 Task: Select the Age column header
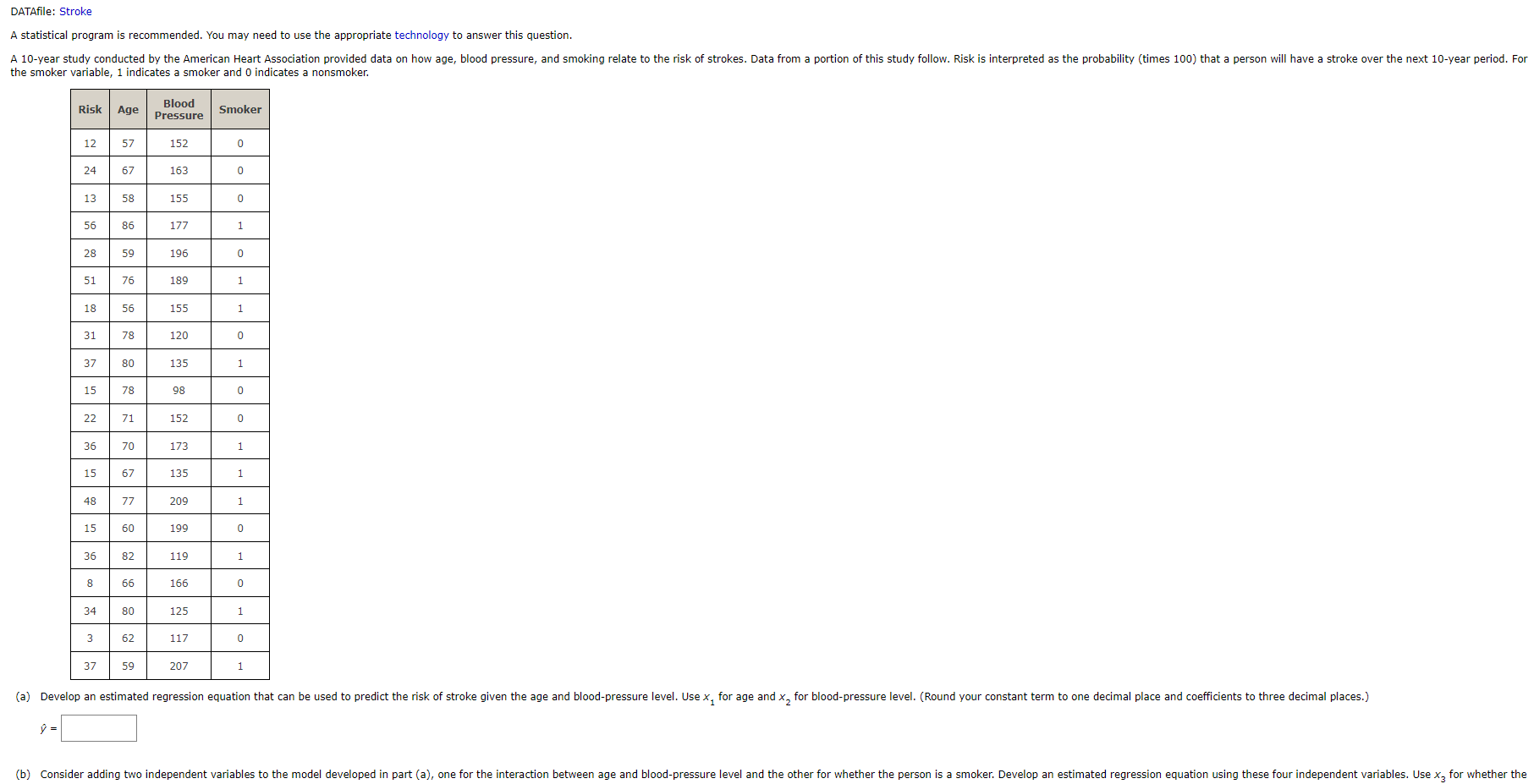[128, 110]
